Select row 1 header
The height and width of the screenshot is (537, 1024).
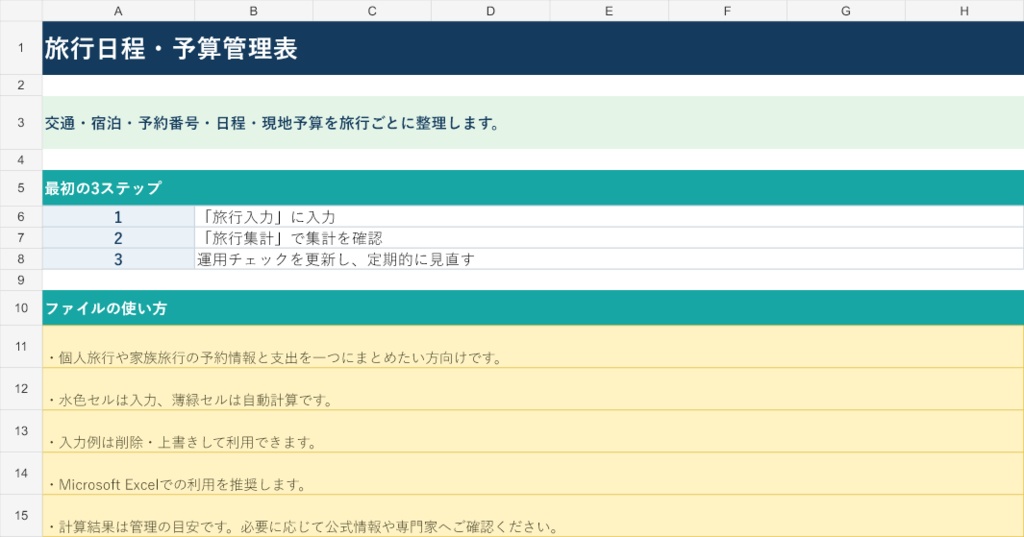point(21,48)
